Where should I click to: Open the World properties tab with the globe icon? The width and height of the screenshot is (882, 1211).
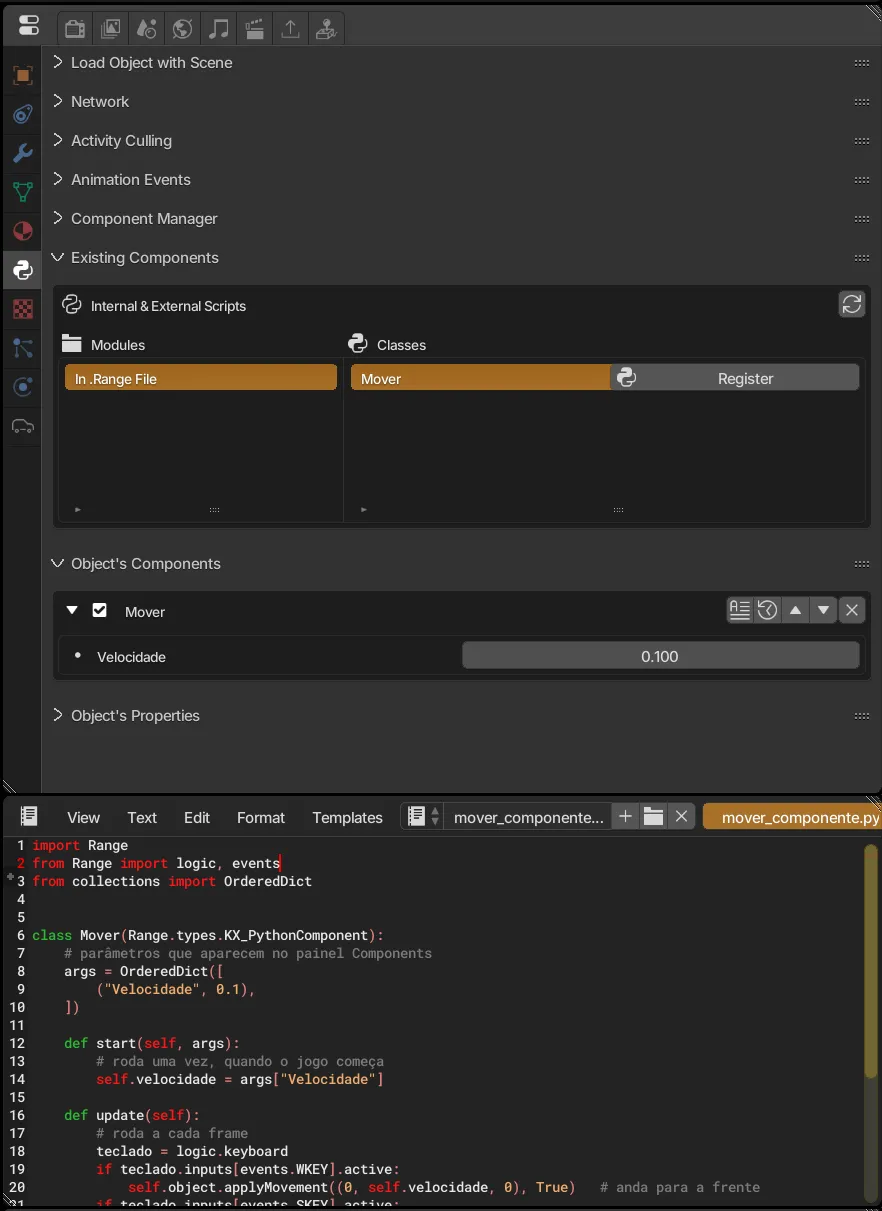click(x=182, y=29)
